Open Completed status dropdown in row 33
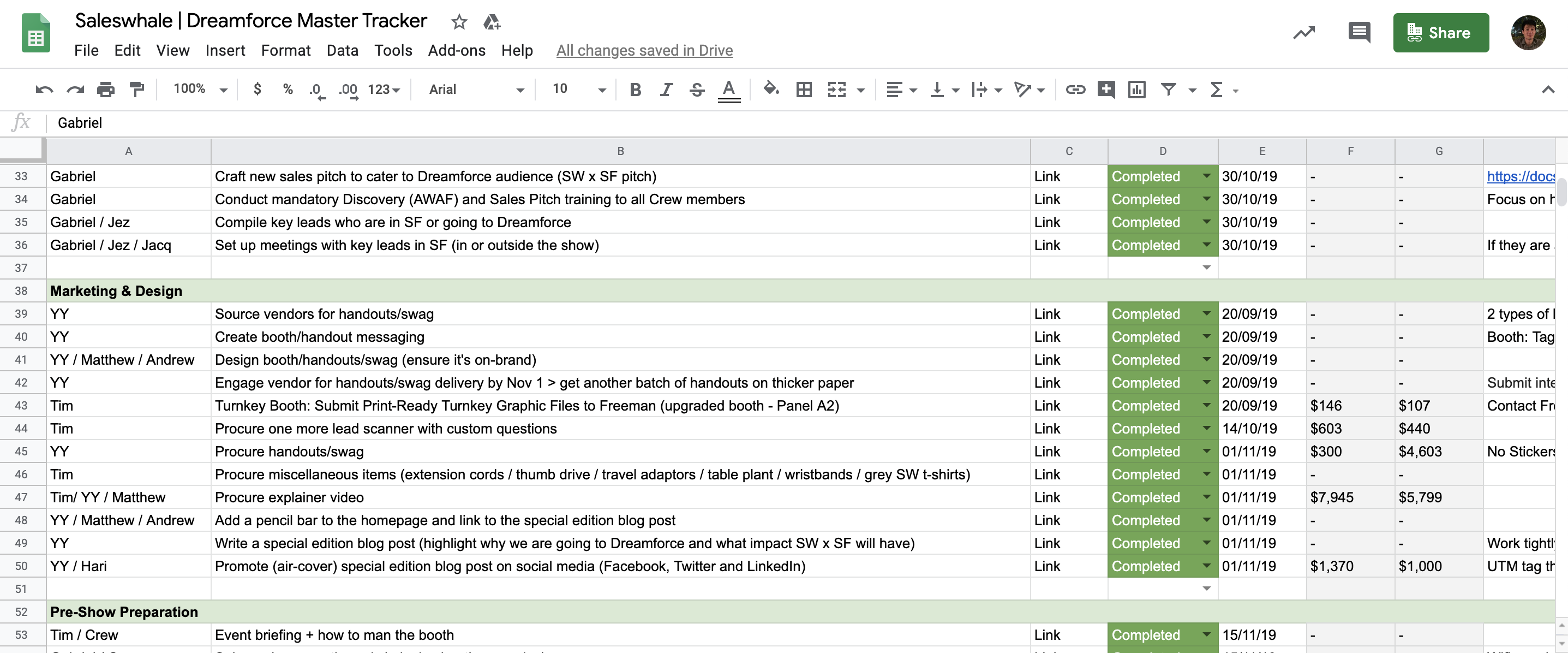Viewport: 1568px width, 653px height. point(1206,176)
